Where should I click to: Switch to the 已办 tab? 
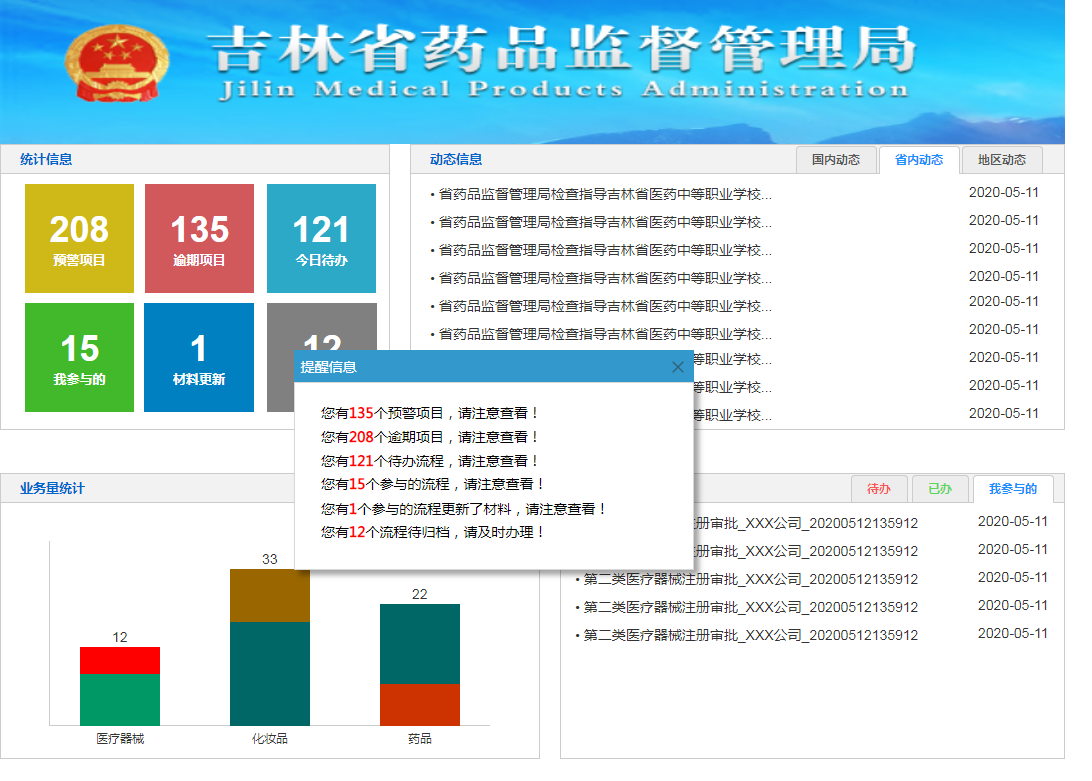[x=940, y=489]
